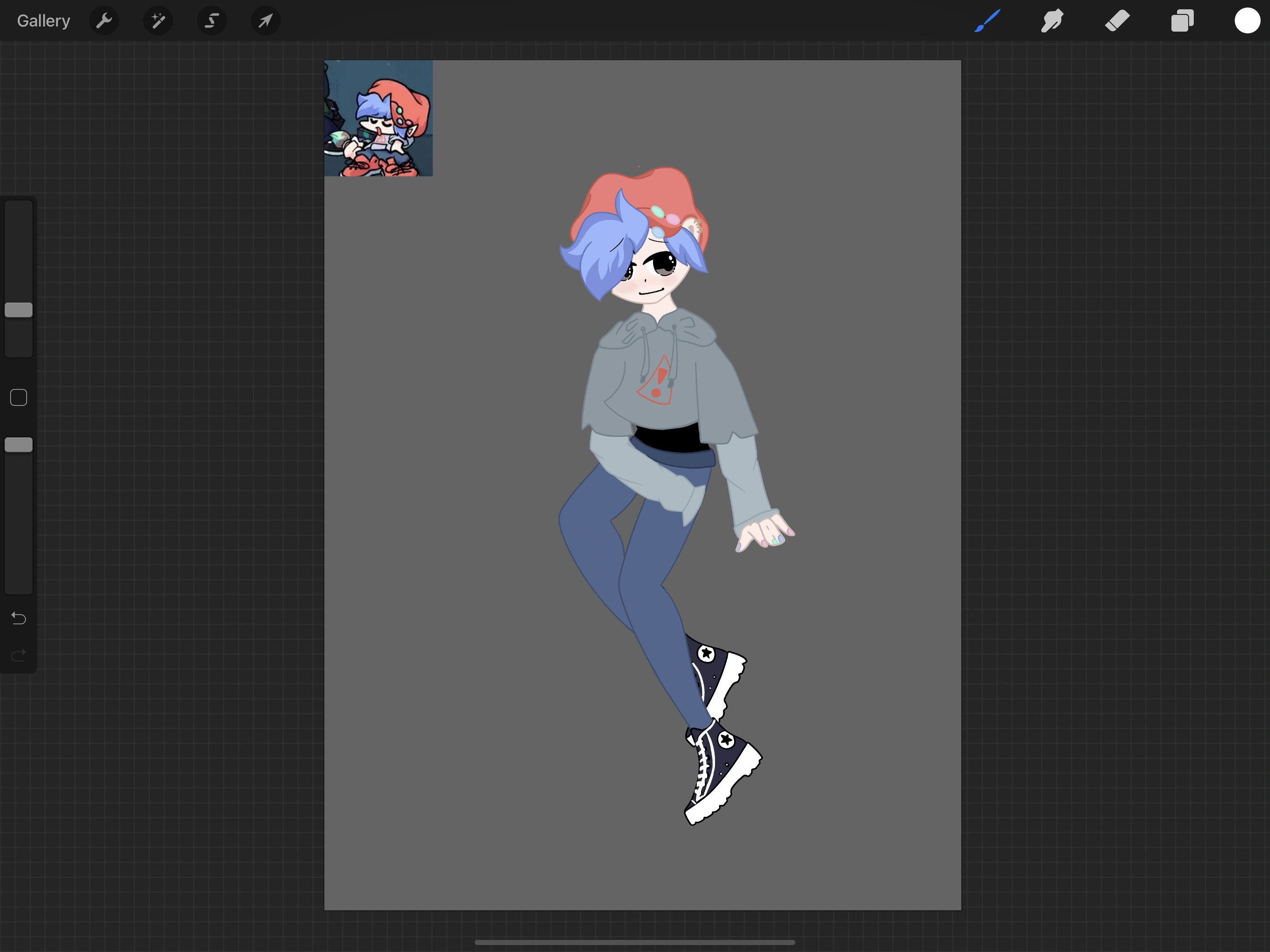
Task: Activate the Selection tool
Action: point(212,20)
